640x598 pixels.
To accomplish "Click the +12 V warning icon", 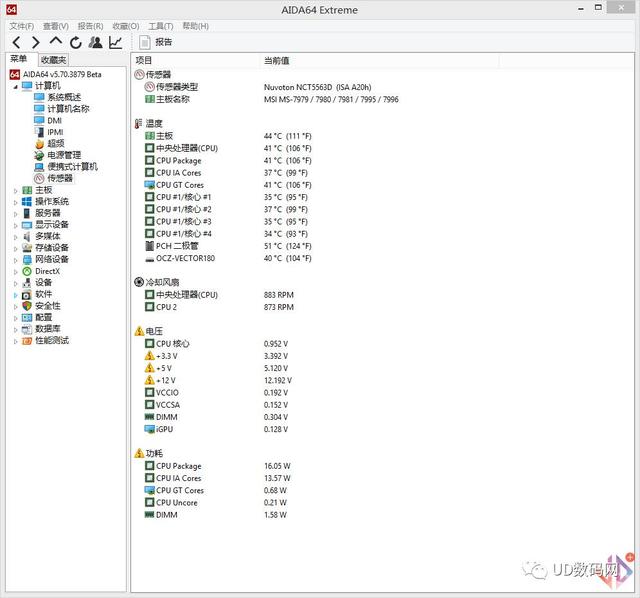I will [x=149, y=380].
